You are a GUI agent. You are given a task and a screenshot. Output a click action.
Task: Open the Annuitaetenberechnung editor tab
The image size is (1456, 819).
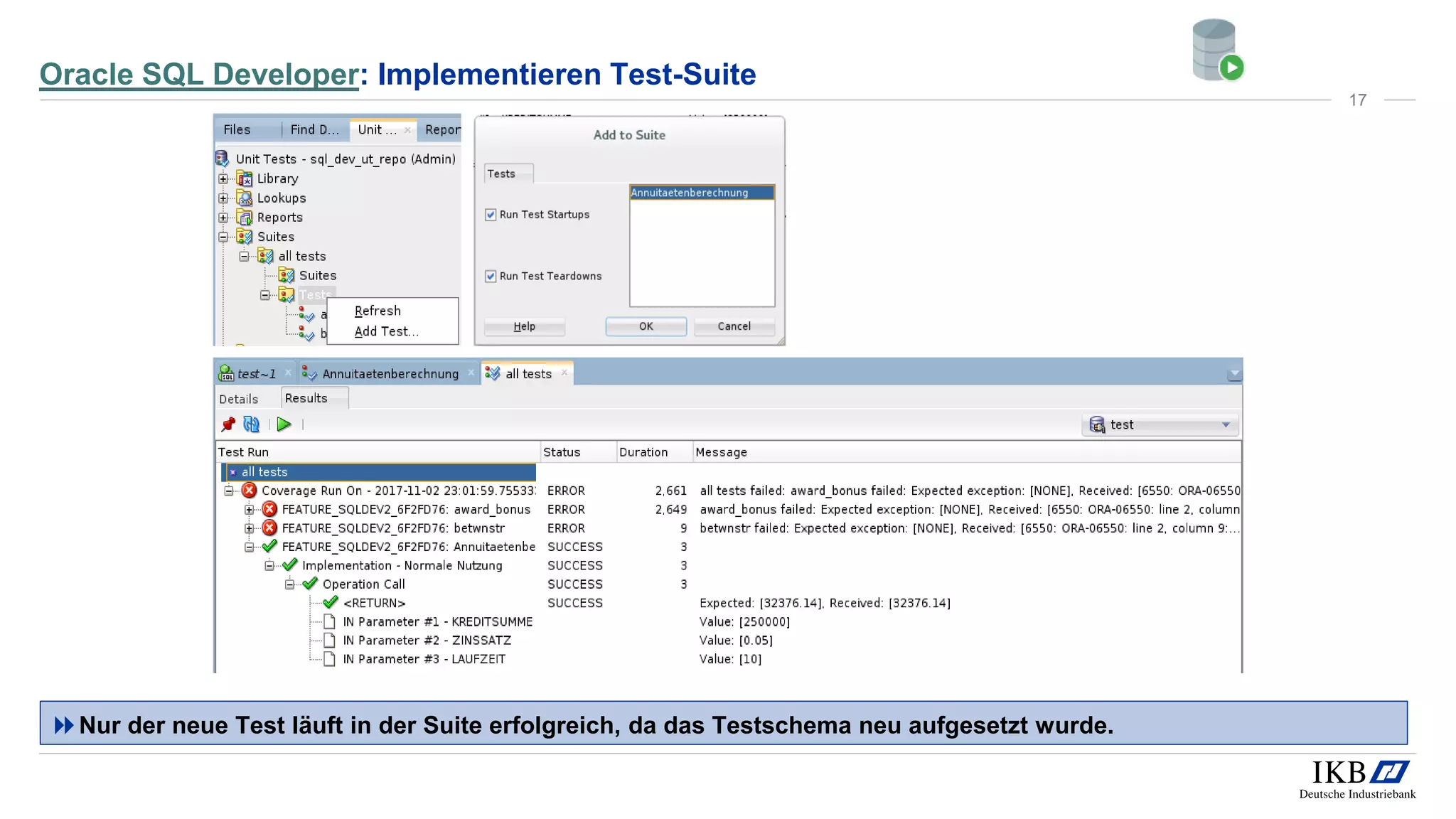click(390, 373)
